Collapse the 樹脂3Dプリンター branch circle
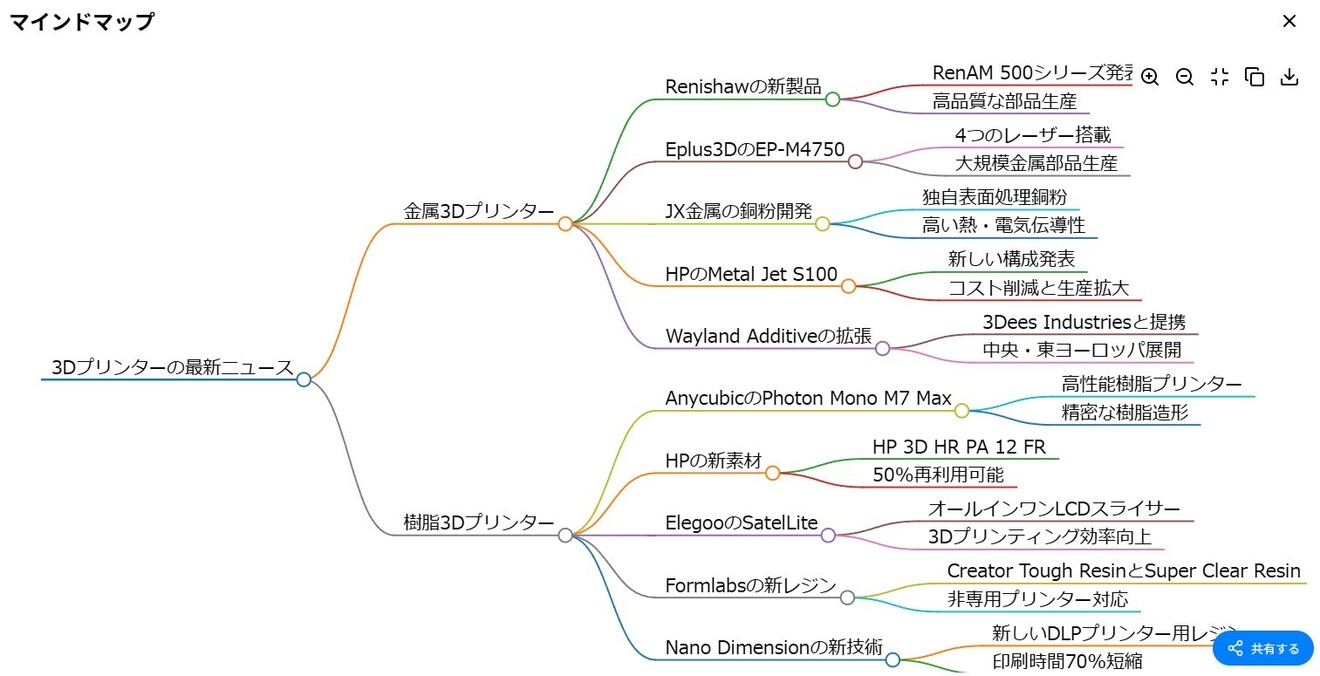This screenshot has width=1320, height=676. 565,535
